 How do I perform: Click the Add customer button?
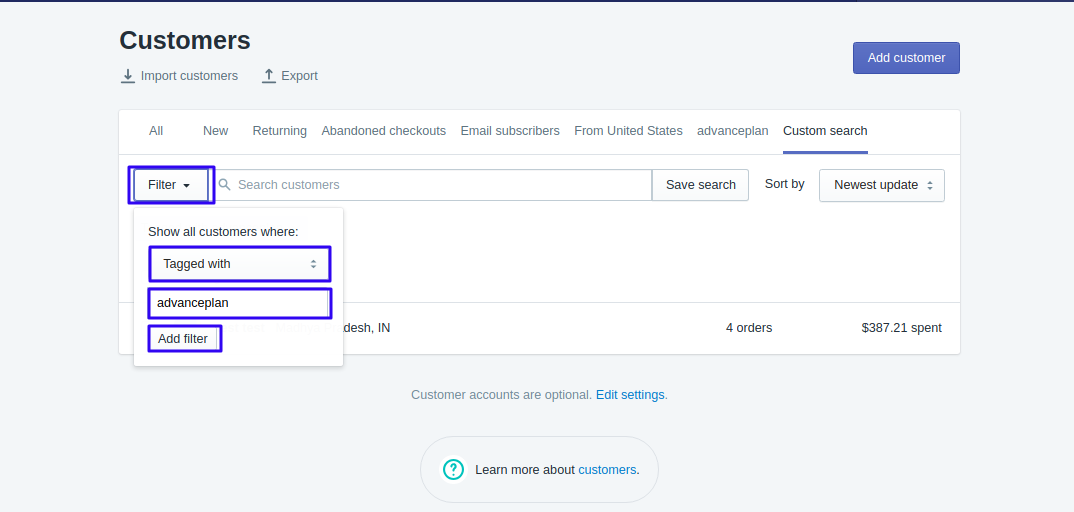906,58
